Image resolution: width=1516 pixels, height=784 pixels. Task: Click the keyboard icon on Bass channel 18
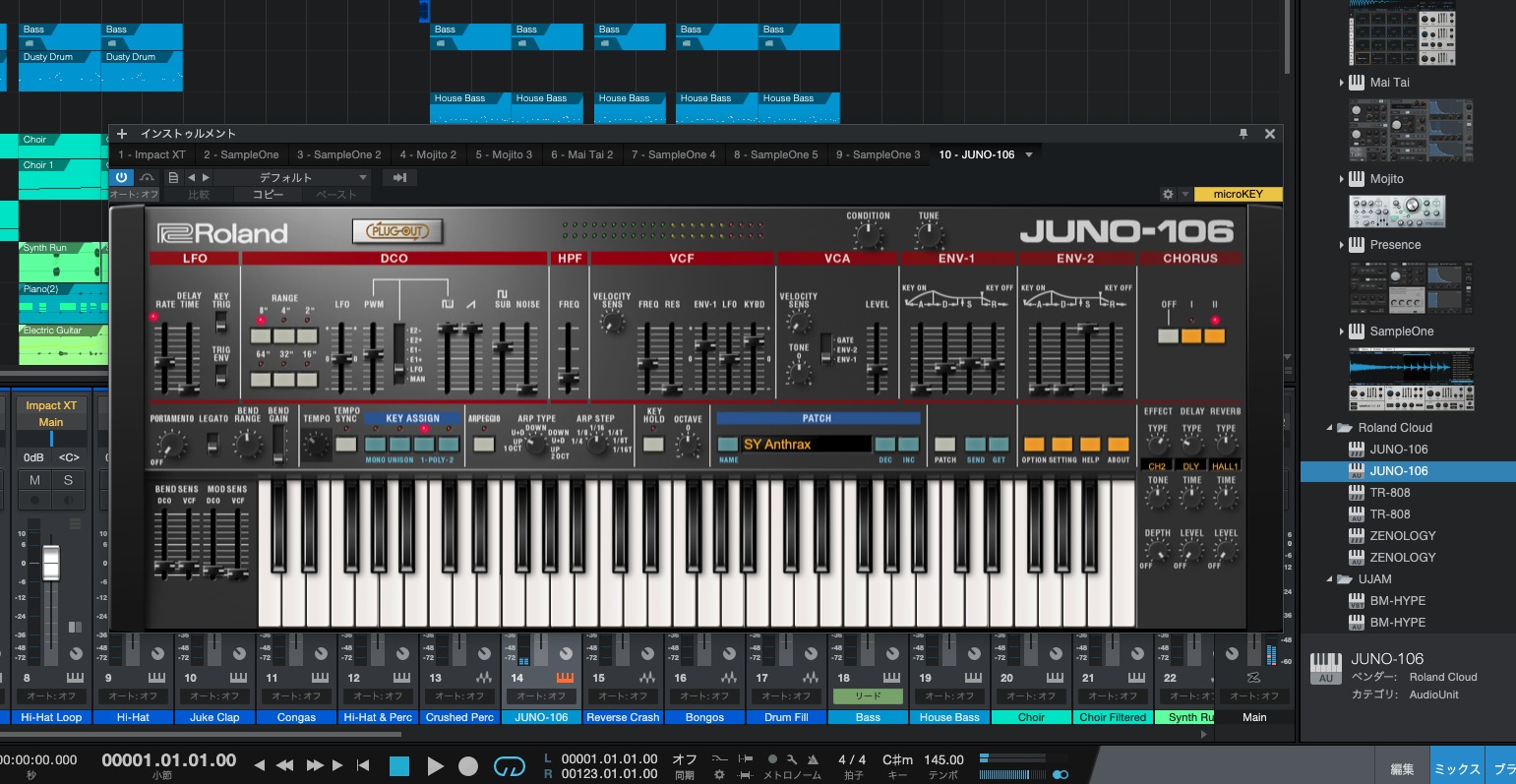click(891, 678)
